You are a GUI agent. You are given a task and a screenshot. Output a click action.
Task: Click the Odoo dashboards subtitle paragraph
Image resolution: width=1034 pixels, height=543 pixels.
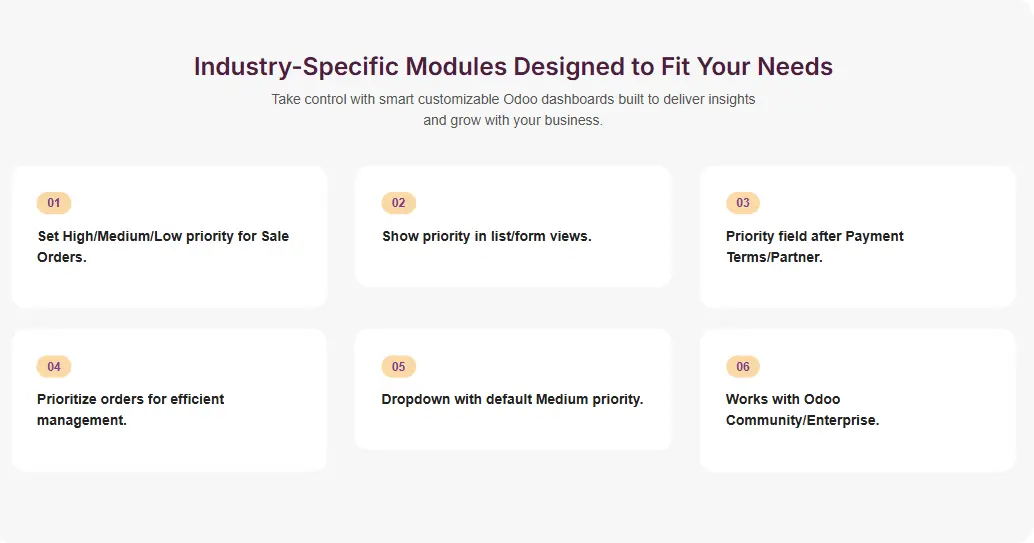click(x=513, y=110)
